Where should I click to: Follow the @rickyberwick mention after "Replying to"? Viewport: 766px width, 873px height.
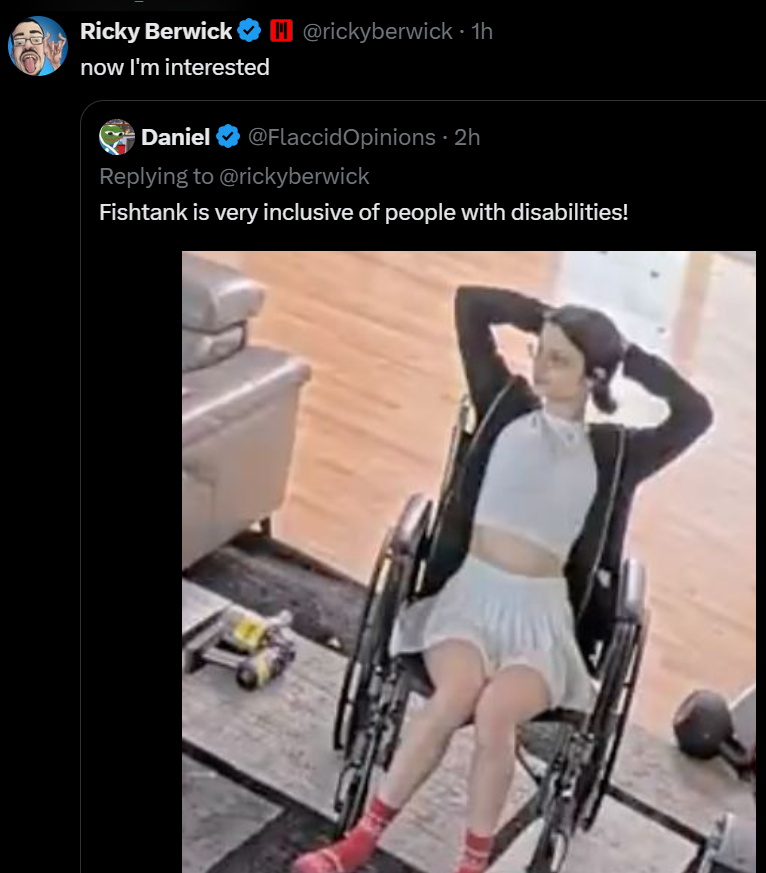click(294, 176)
